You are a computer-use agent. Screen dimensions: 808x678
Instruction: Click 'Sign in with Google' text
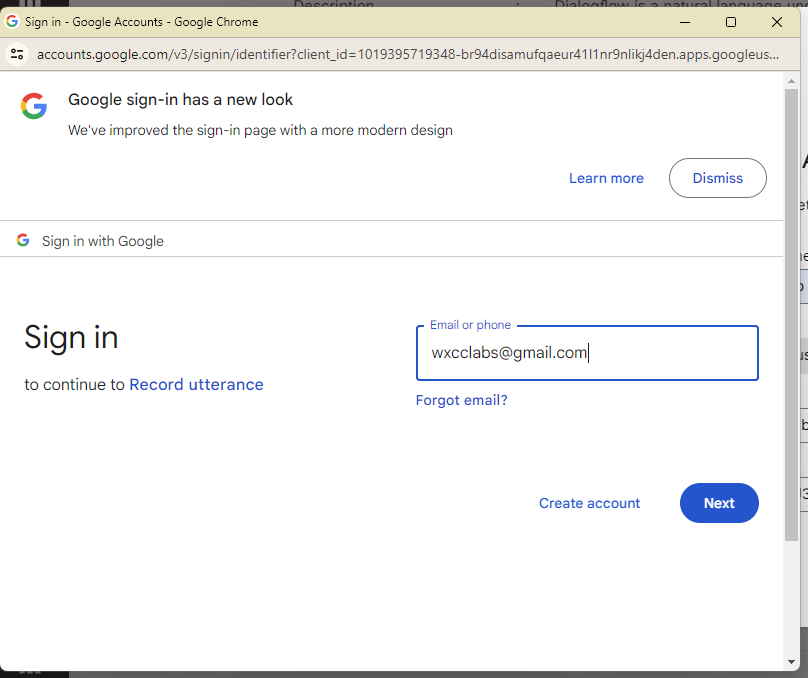point(103,241)
